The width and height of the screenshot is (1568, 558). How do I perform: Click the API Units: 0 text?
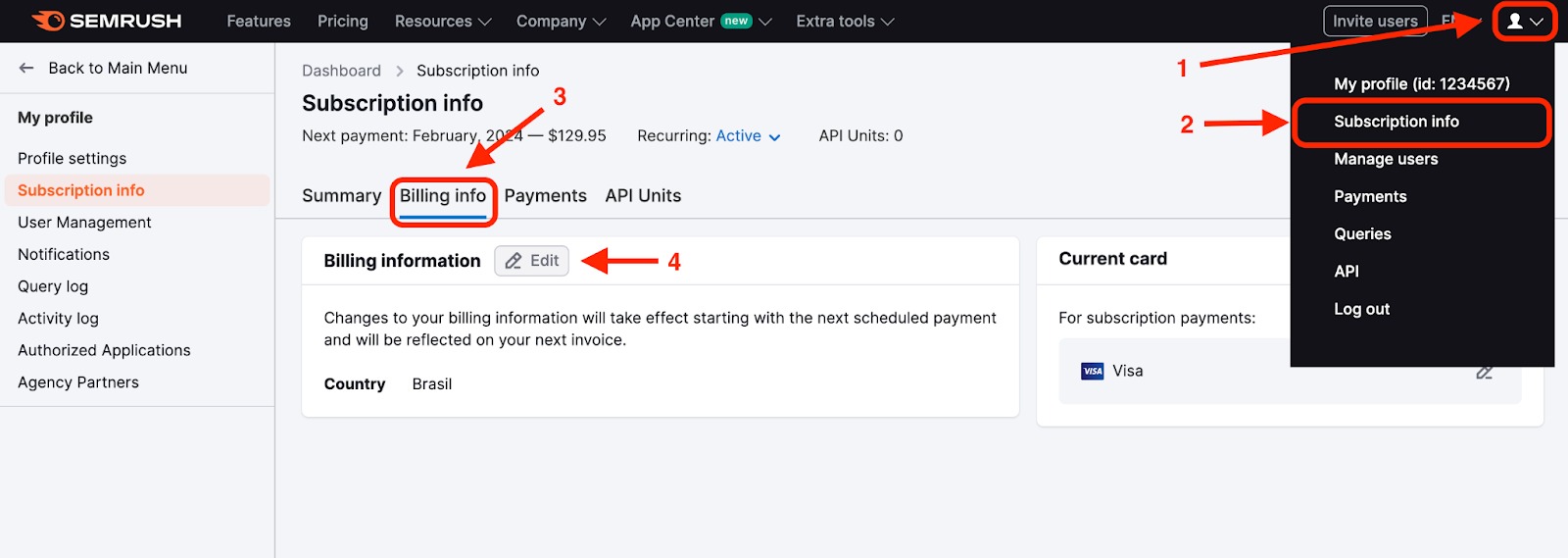point(860,136)
